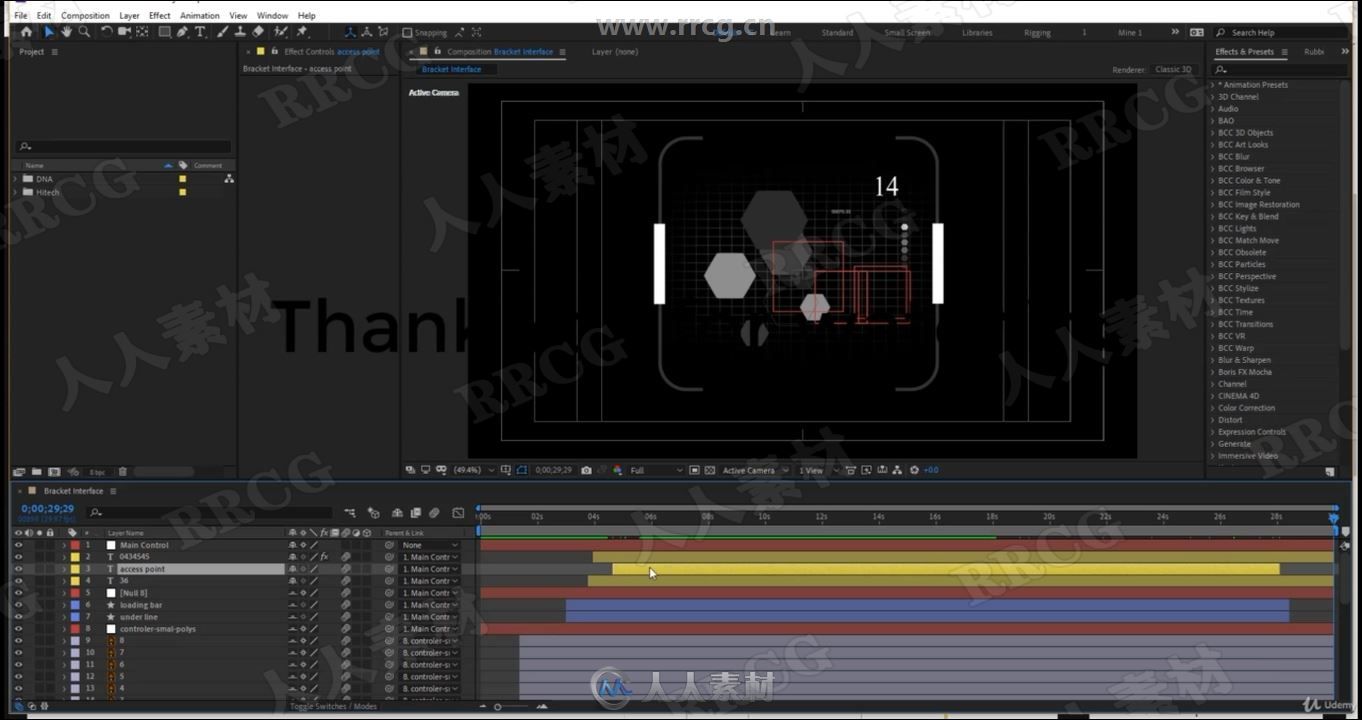1362x720 pixels.
Task: Open the resolution Full dropdown
Action: [x=656, y=470]
